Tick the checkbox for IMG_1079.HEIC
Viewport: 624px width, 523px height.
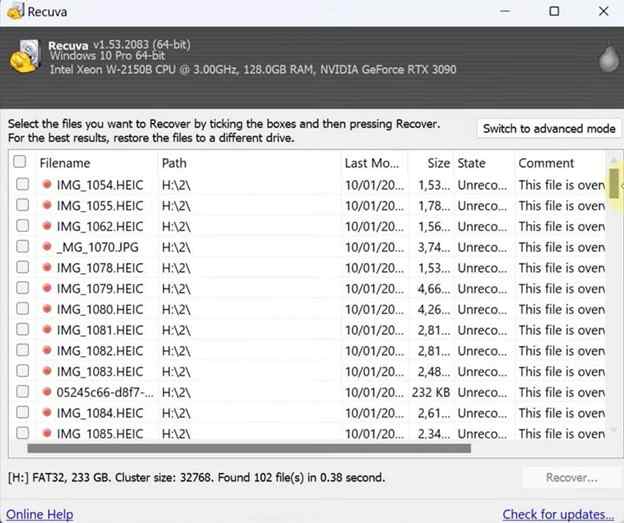click(x=23, y=288)
